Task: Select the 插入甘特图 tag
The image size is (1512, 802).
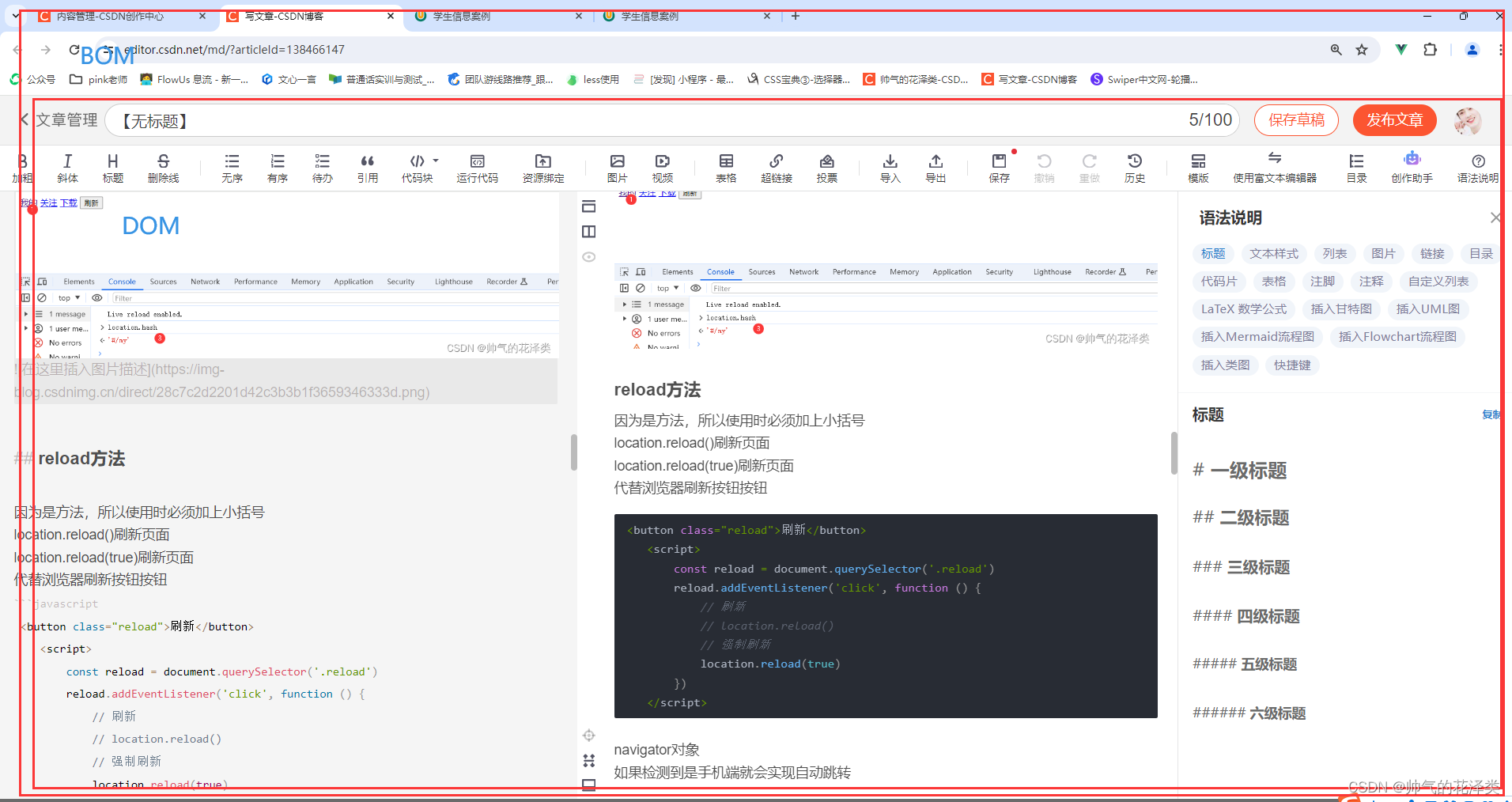Action: point(1341,309)
